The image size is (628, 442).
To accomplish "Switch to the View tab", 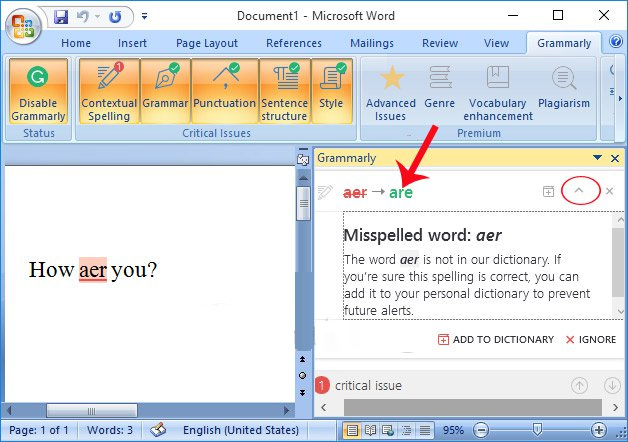I will tap(496, 43).
